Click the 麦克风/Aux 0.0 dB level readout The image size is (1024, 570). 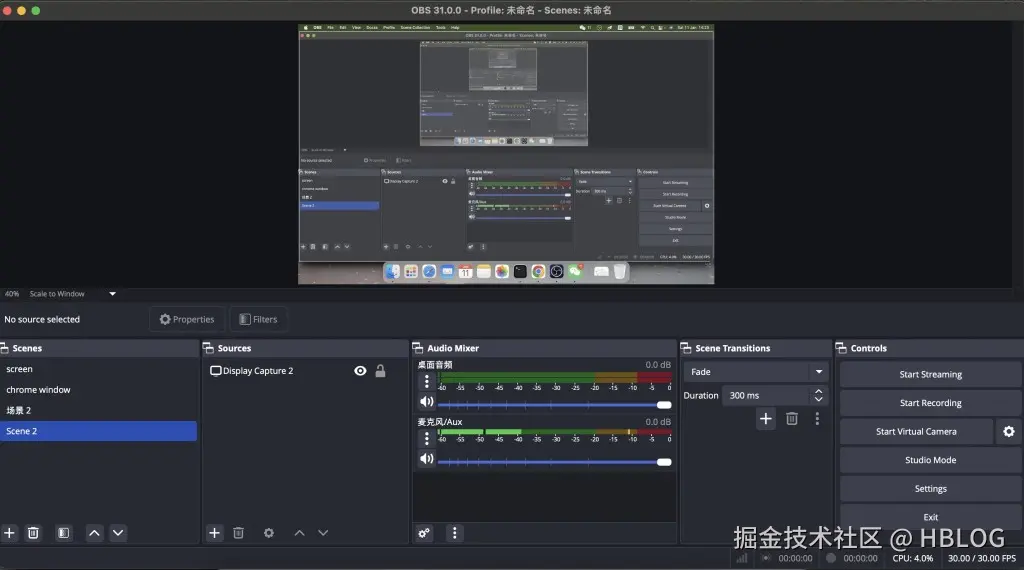click(x=658, y=422)
